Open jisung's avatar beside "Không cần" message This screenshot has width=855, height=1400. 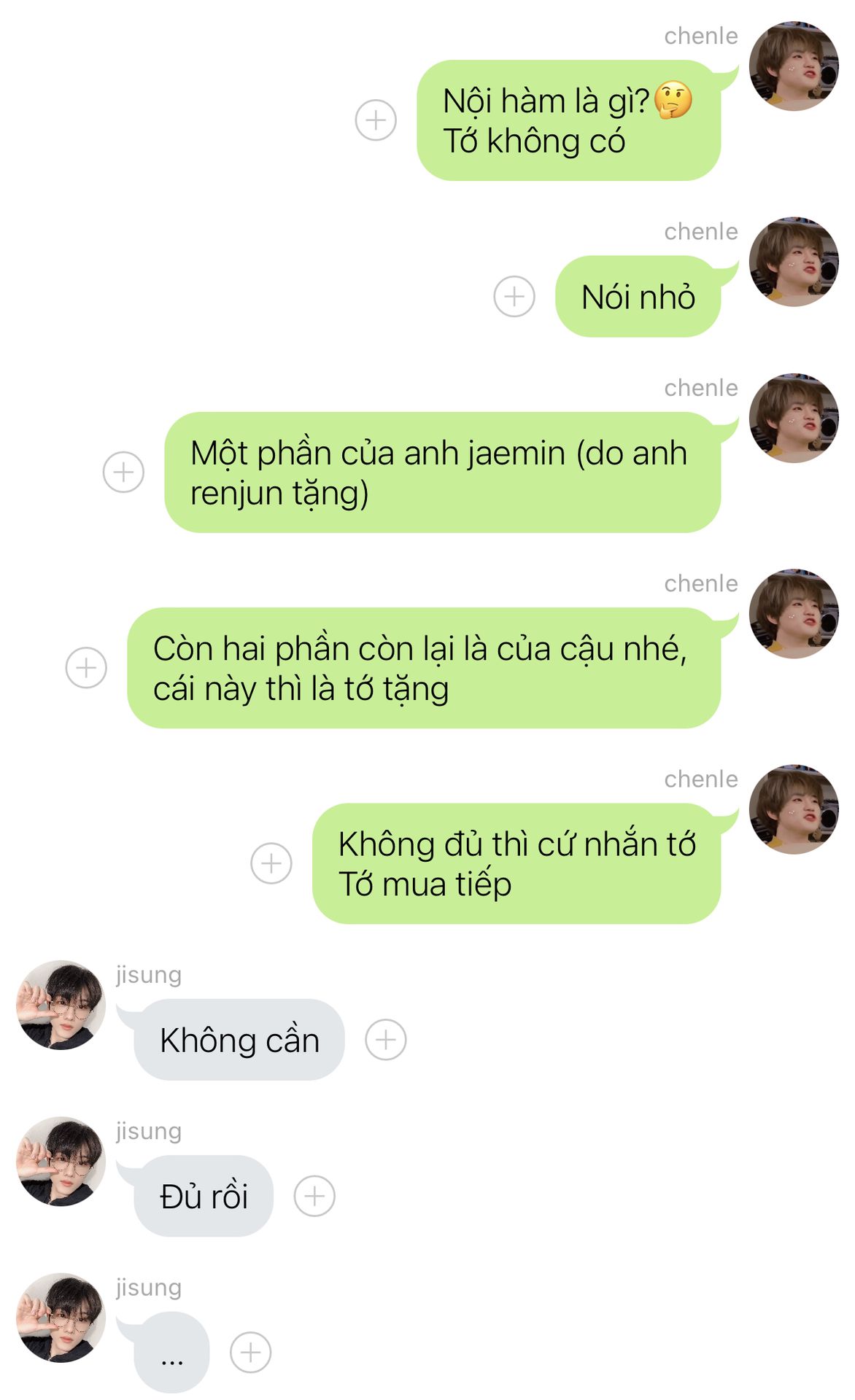[61, 1005]
